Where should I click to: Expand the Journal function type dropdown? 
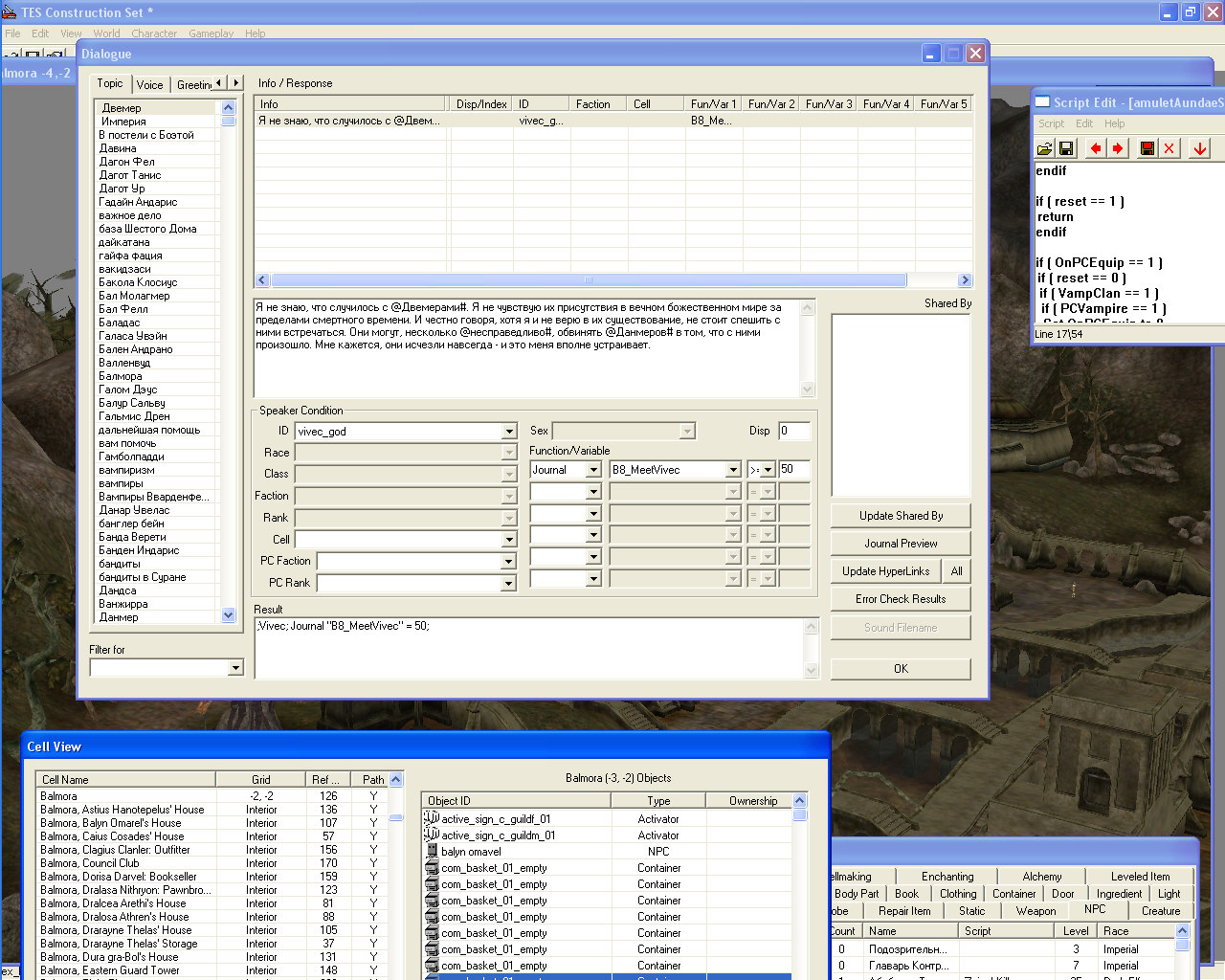coord(593,470)
